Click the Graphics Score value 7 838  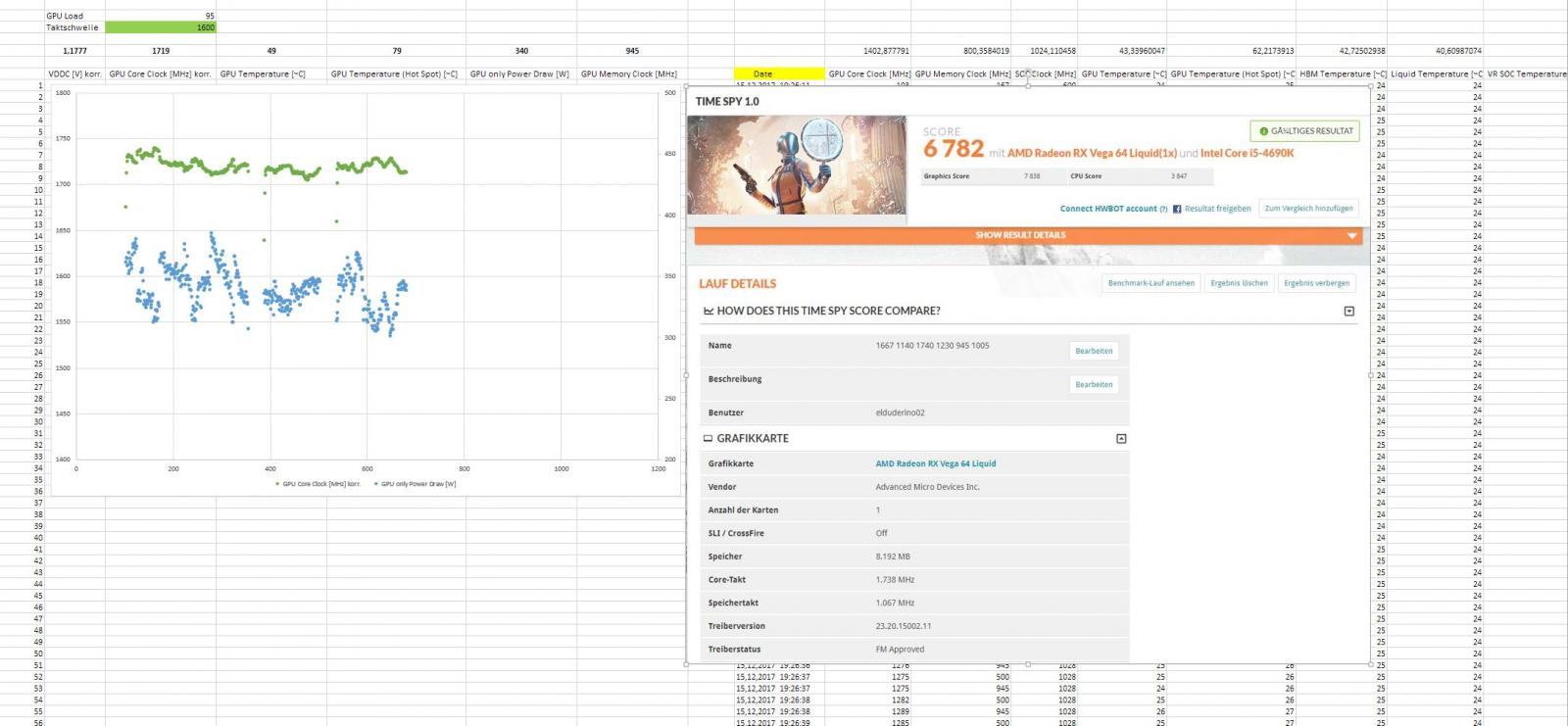click(x=1032, y=176)
